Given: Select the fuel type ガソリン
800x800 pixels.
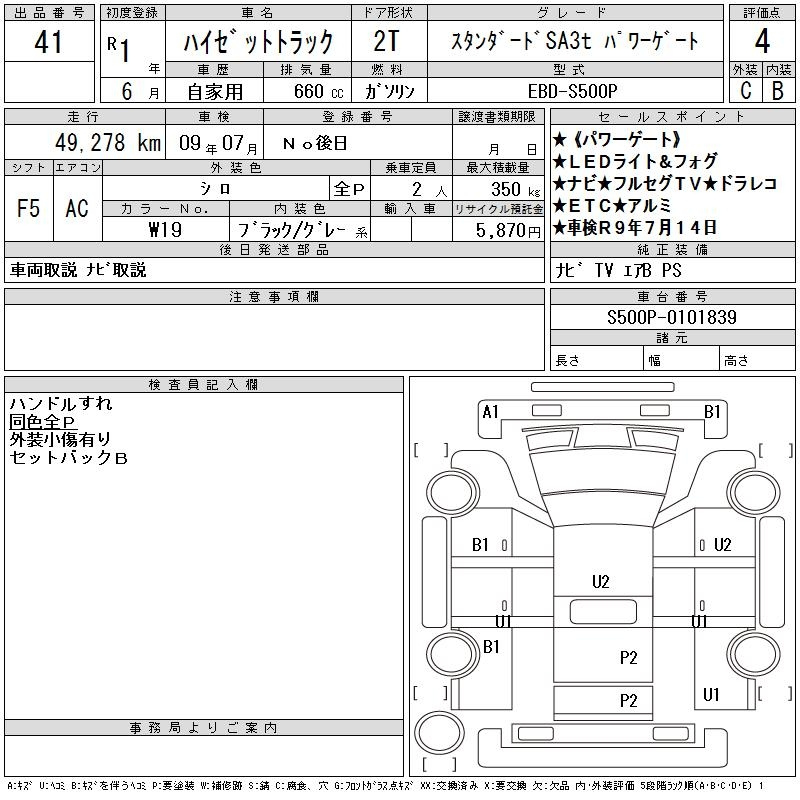Looking at the screenshot, I should tap(389, 91).
